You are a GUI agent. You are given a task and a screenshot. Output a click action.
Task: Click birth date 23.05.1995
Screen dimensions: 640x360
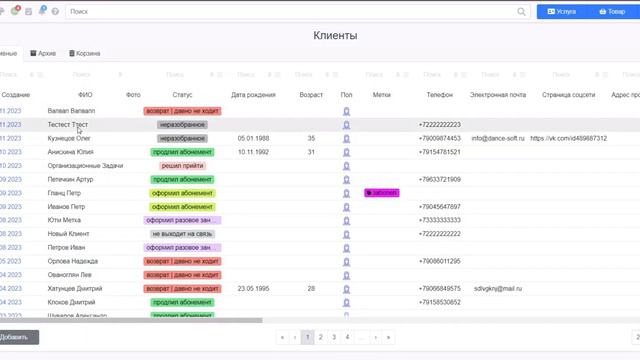[253, 289]
